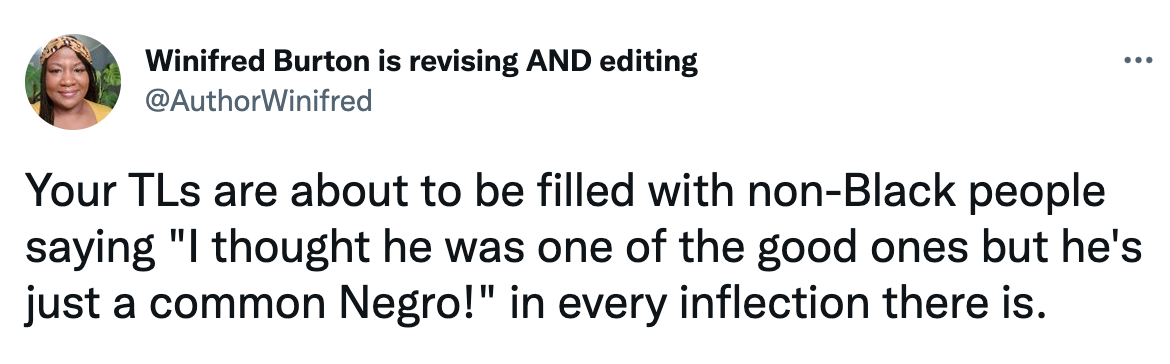This screenshot has height=364, width=1170.
Task: Click the gray username under the display name
Action: [x=258, y=100]
